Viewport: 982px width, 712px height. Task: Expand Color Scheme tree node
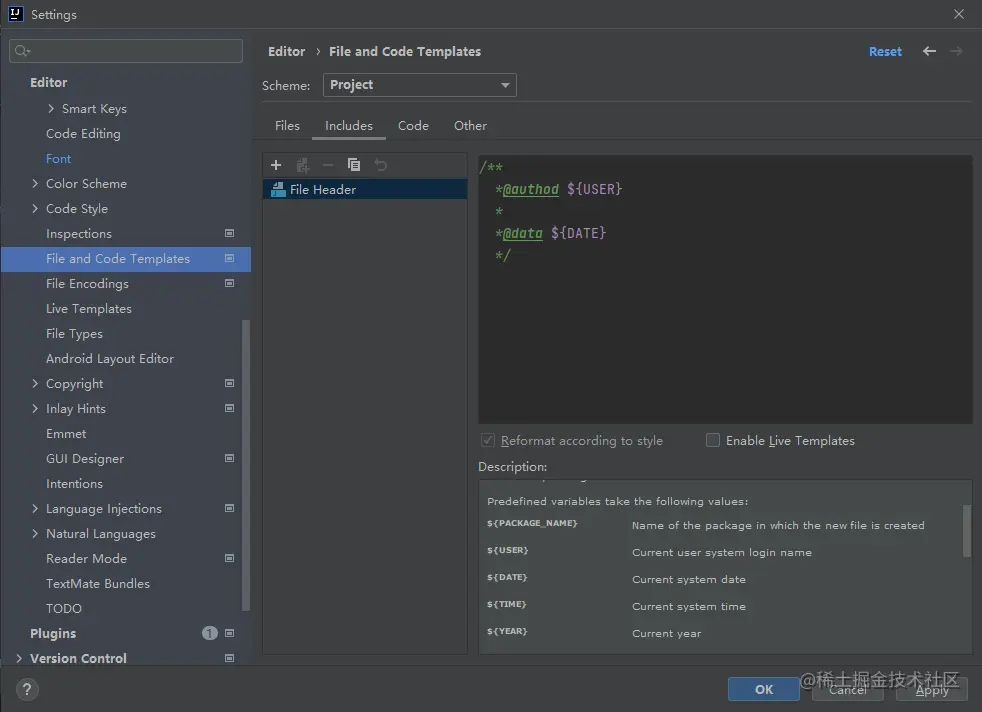pos(35,183)
